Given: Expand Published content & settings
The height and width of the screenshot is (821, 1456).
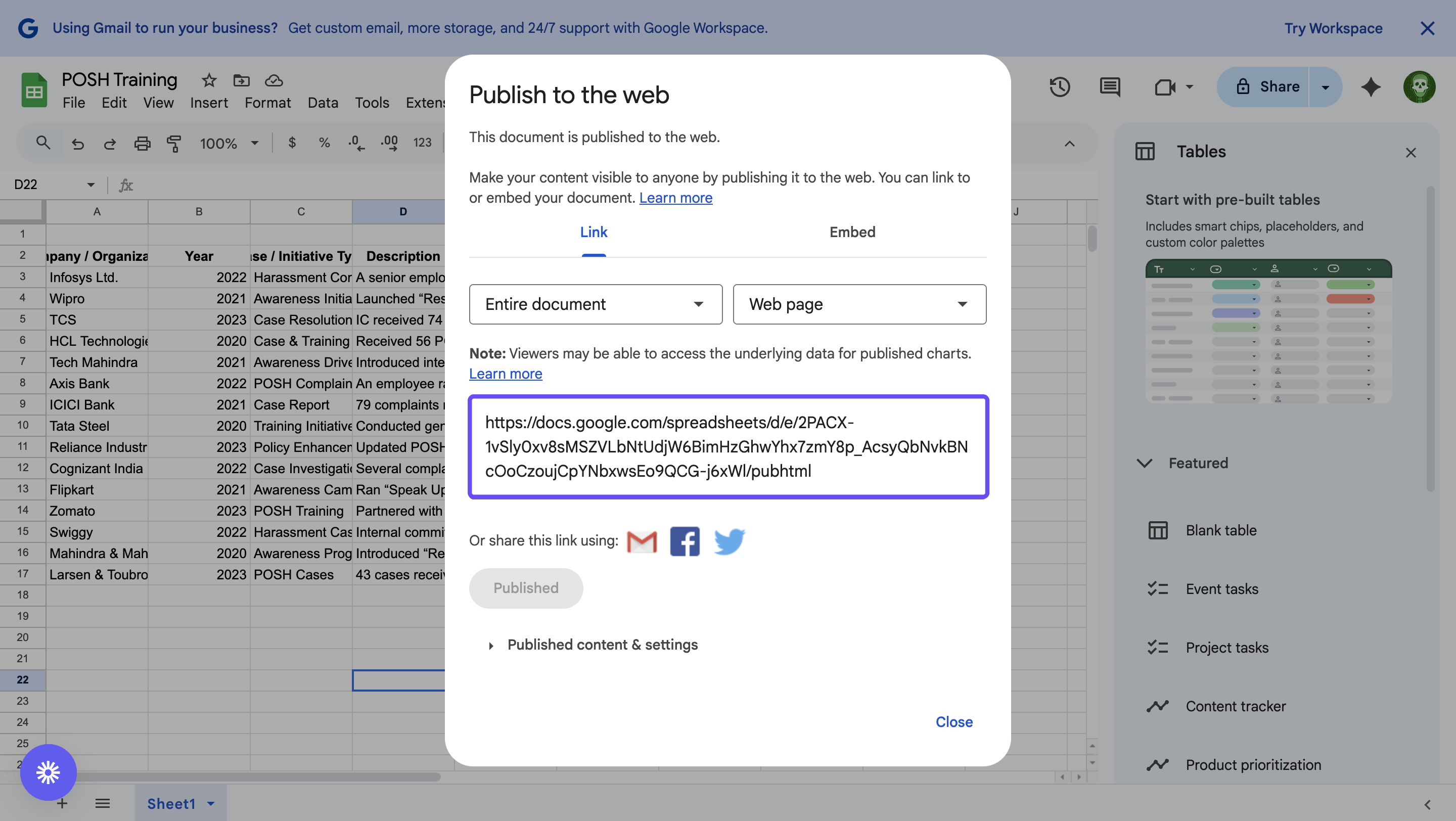Looking at the screenshot, I should coord(602,645).
